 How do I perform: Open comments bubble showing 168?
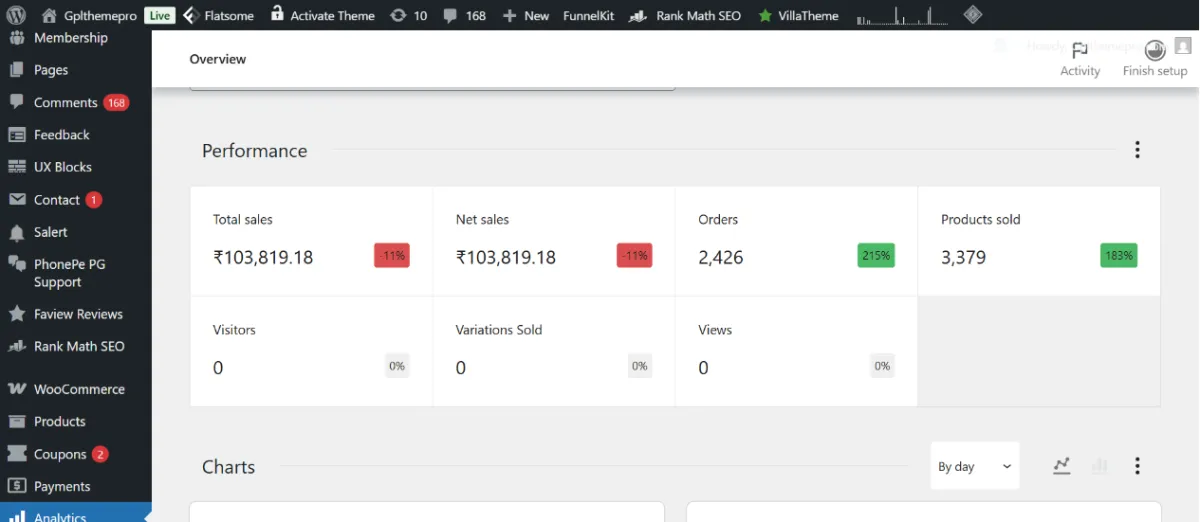point(464,15)
